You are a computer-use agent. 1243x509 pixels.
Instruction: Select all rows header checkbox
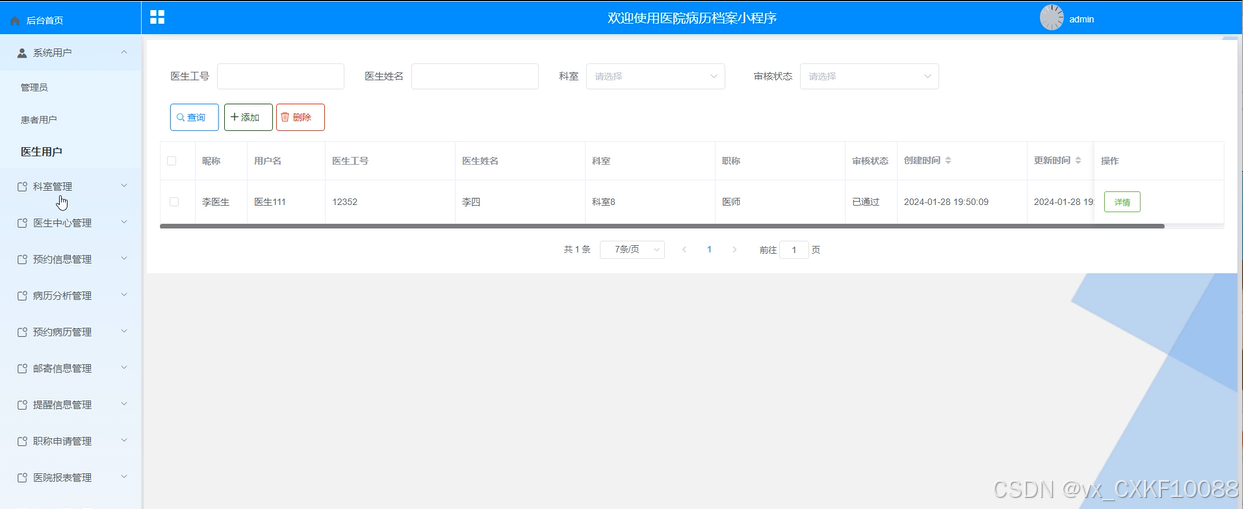(172, 161)
